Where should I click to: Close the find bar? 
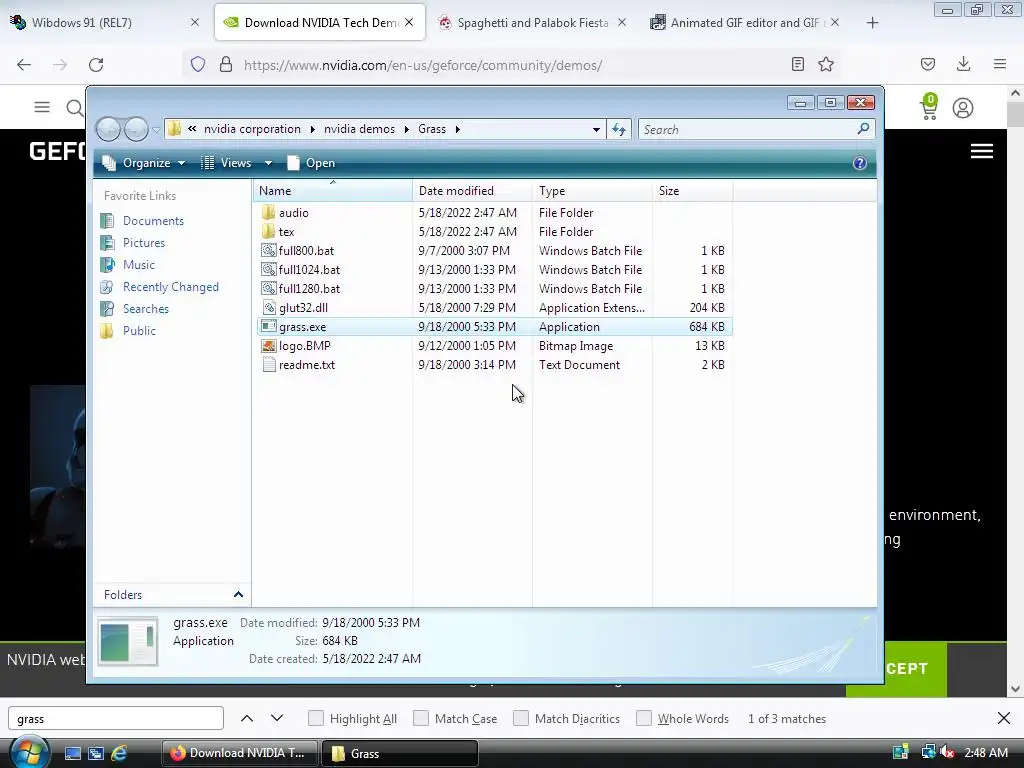[1004, 718]
